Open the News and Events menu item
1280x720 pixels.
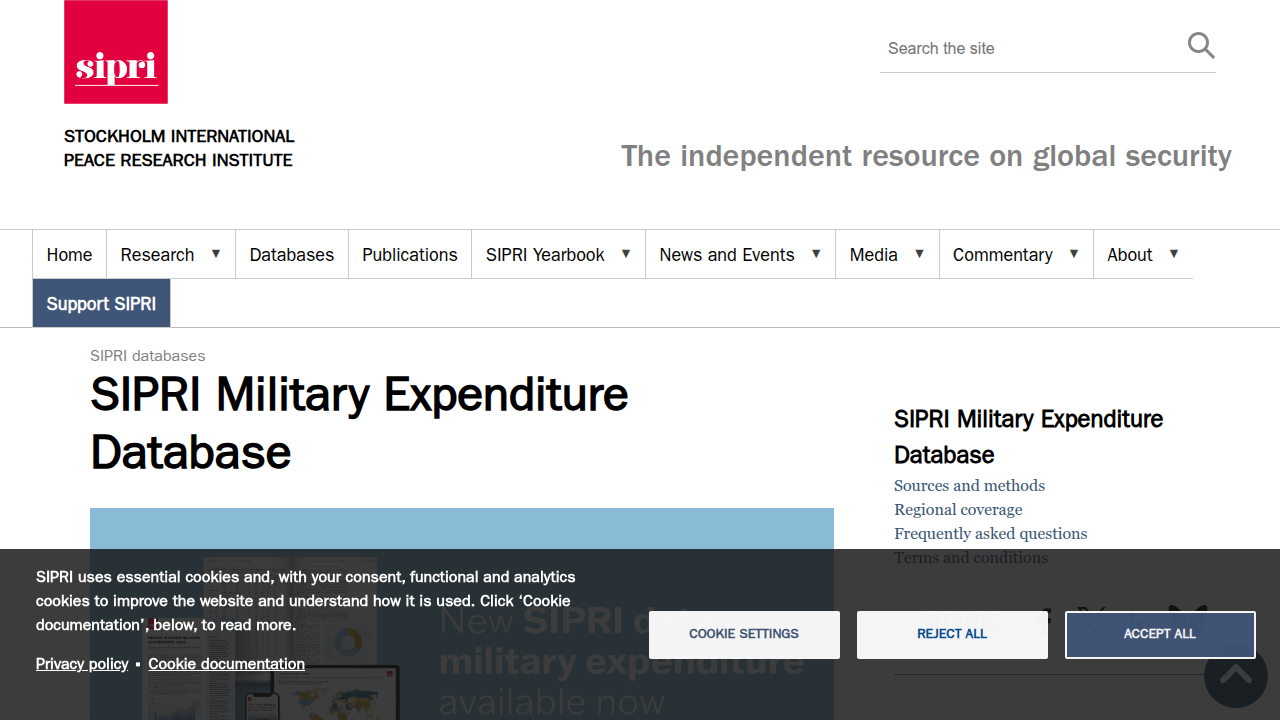click(727, 255)
